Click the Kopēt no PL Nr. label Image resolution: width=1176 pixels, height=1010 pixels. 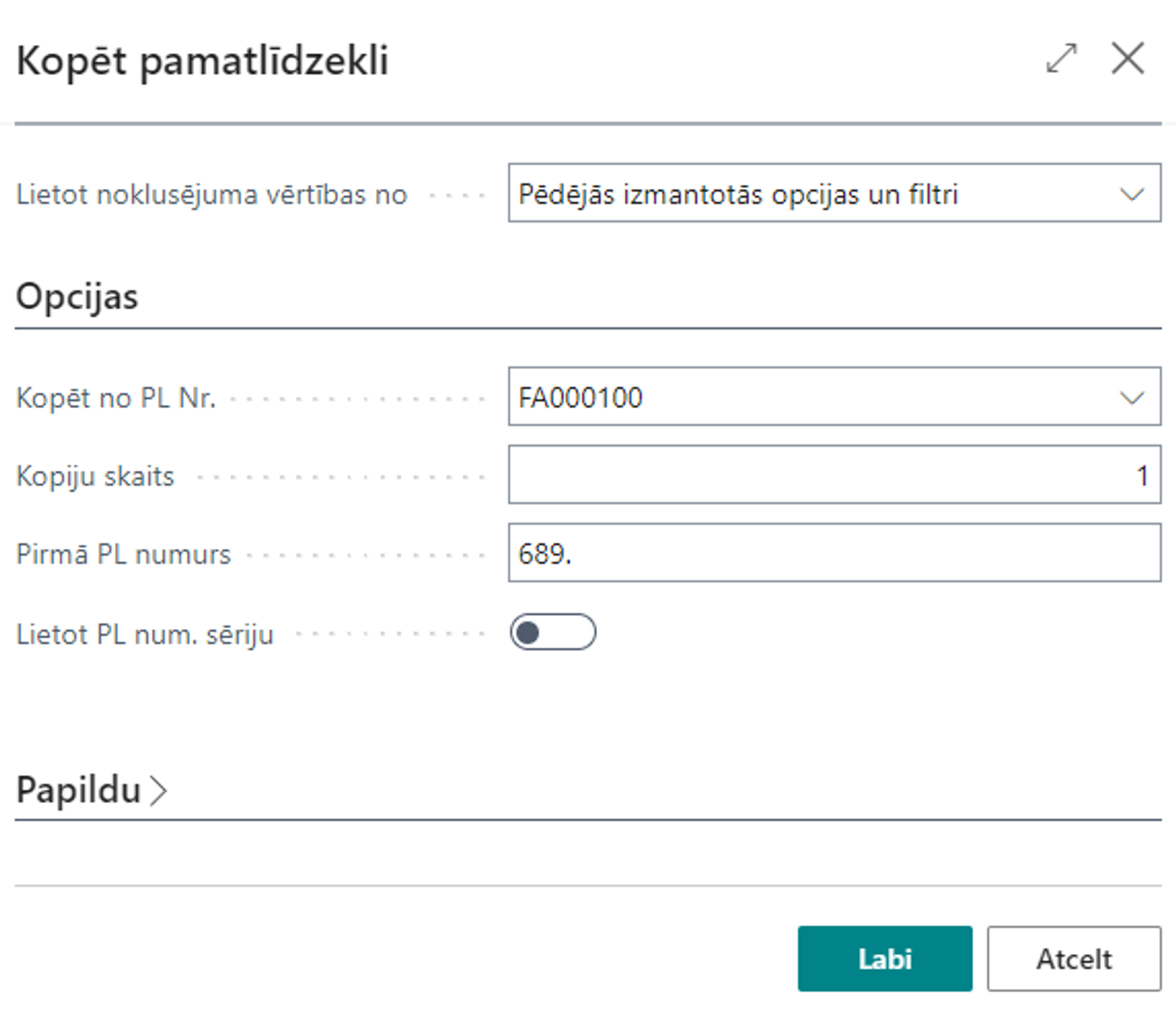(x=116, y=398)
